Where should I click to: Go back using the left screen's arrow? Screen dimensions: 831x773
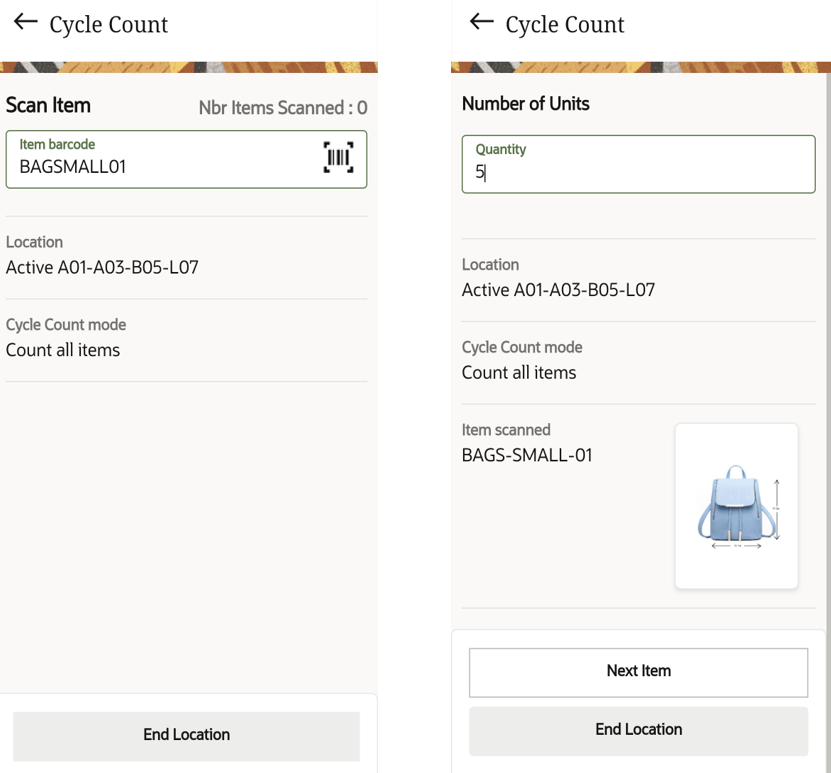pos(25,22)
